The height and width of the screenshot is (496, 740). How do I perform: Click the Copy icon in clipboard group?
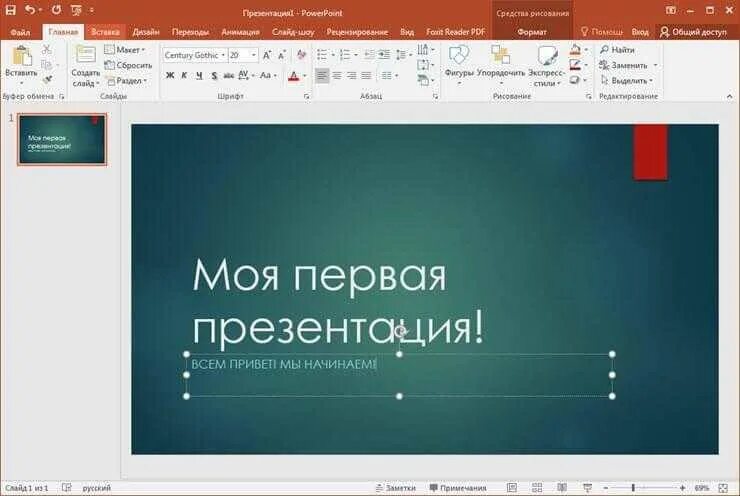coord(46,65)
